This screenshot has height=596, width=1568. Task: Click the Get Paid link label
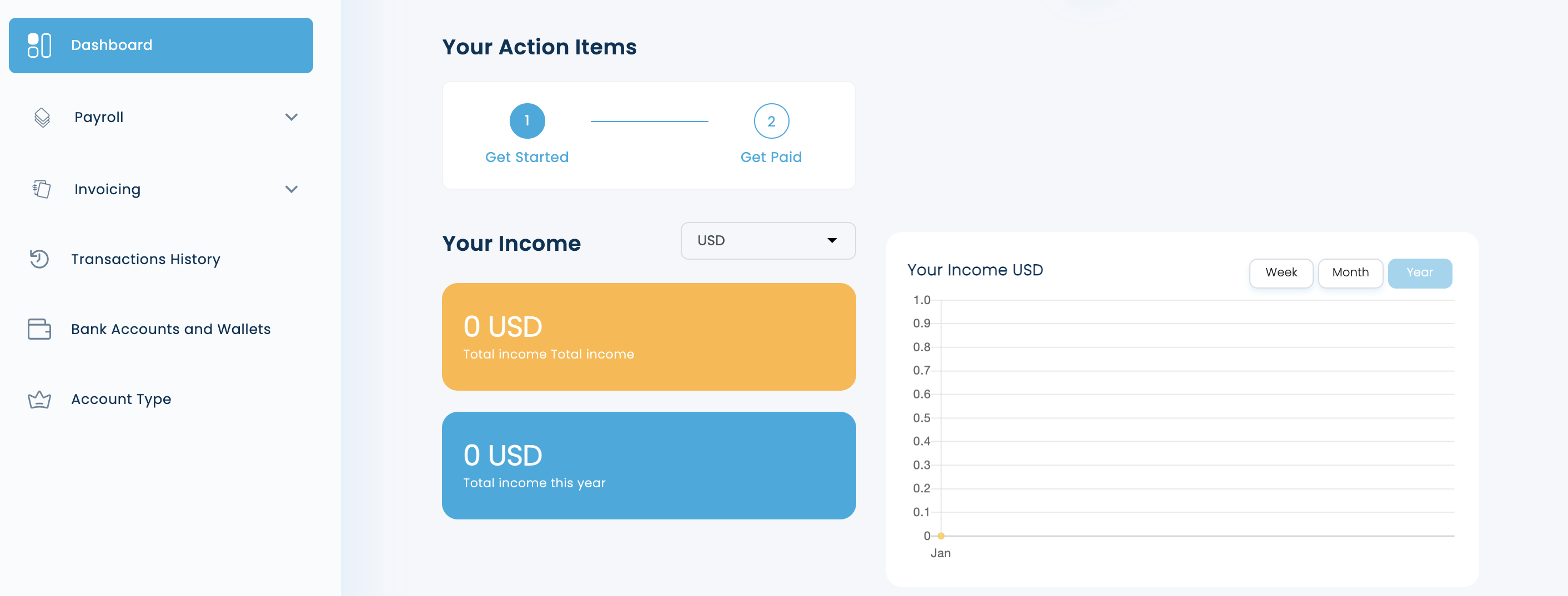coord(771,158)
